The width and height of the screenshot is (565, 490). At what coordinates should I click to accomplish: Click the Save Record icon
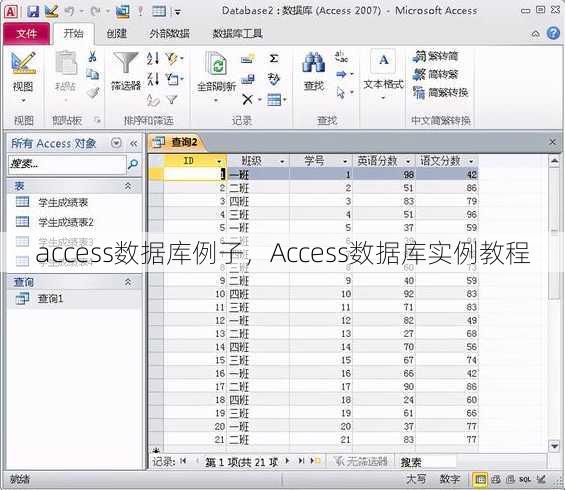248,79
